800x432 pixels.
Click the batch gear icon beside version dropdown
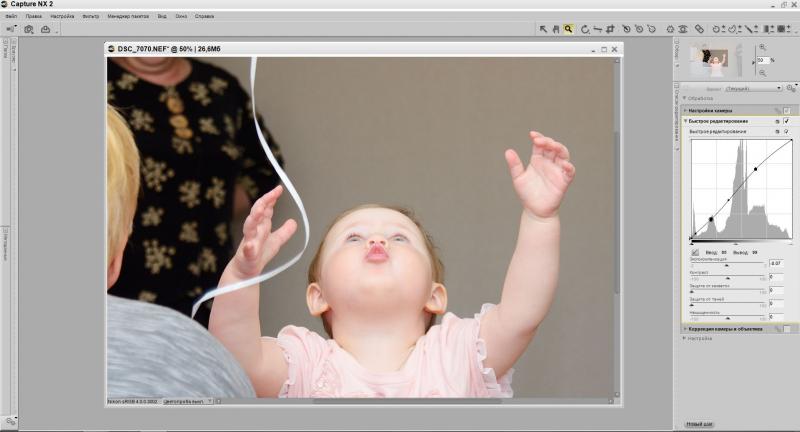[x=791, y=88]
